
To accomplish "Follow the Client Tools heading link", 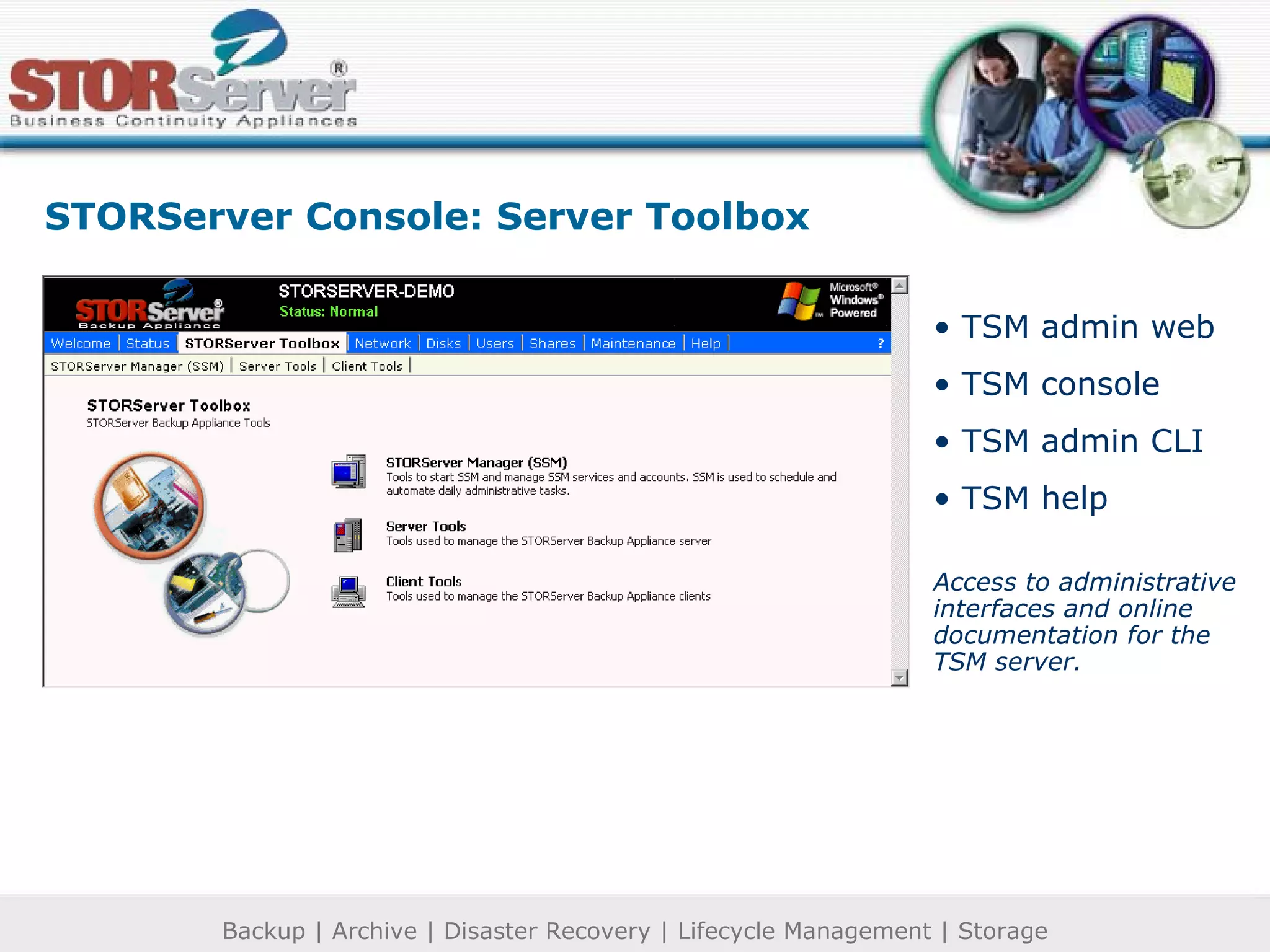I will [x=424, y=581].
